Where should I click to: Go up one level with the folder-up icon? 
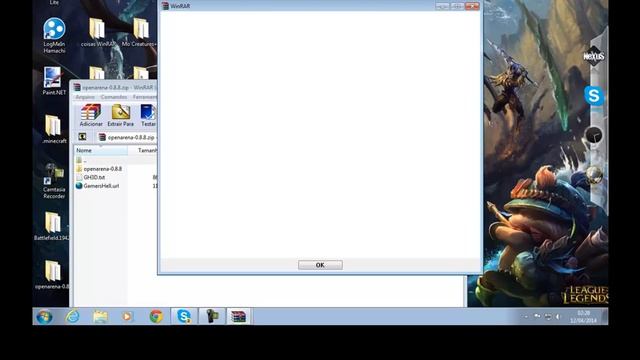tap(82, 137)
